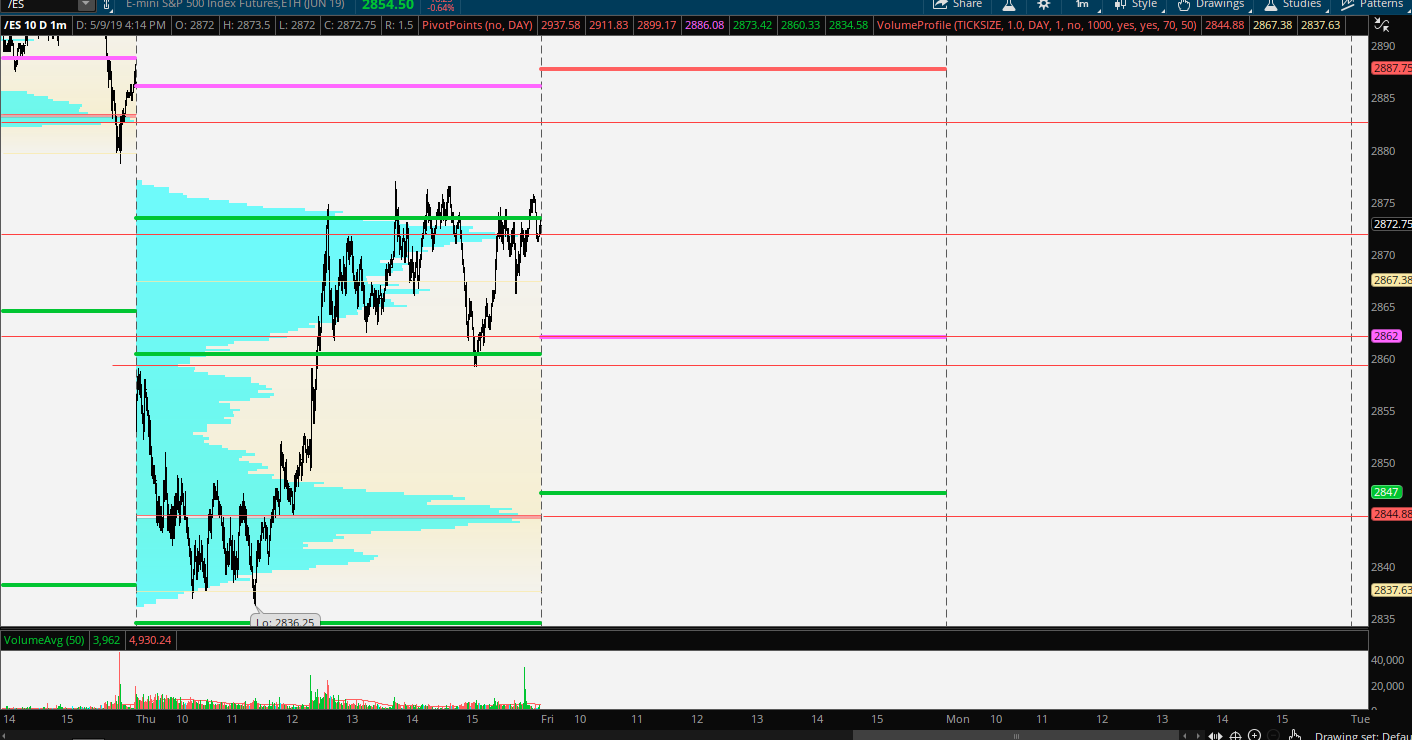Click the Thu date label on time axis
This screenshot has width=1412, height=740.
click(145, 719)
